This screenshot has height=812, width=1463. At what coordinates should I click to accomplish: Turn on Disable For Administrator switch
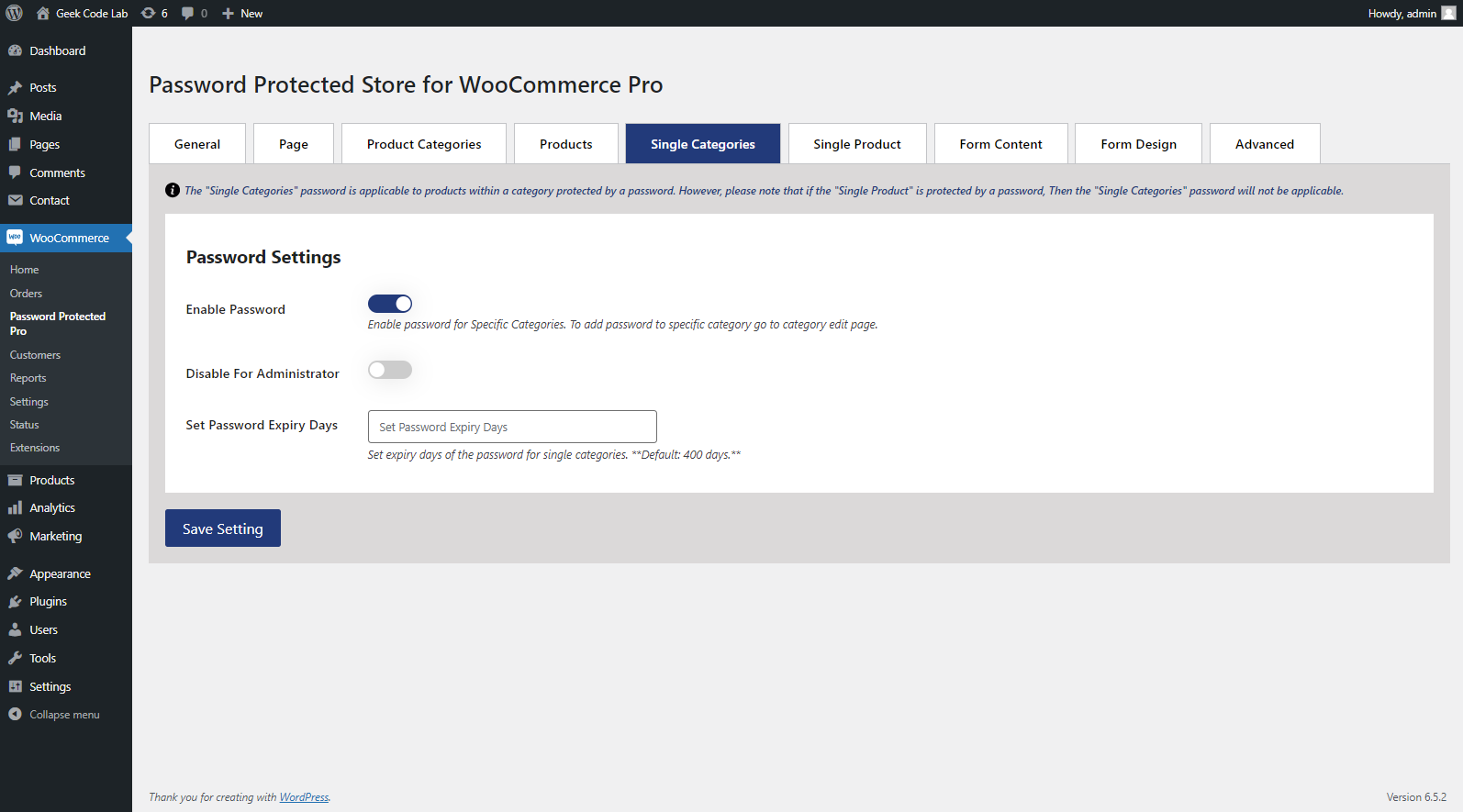pos(390,370)
